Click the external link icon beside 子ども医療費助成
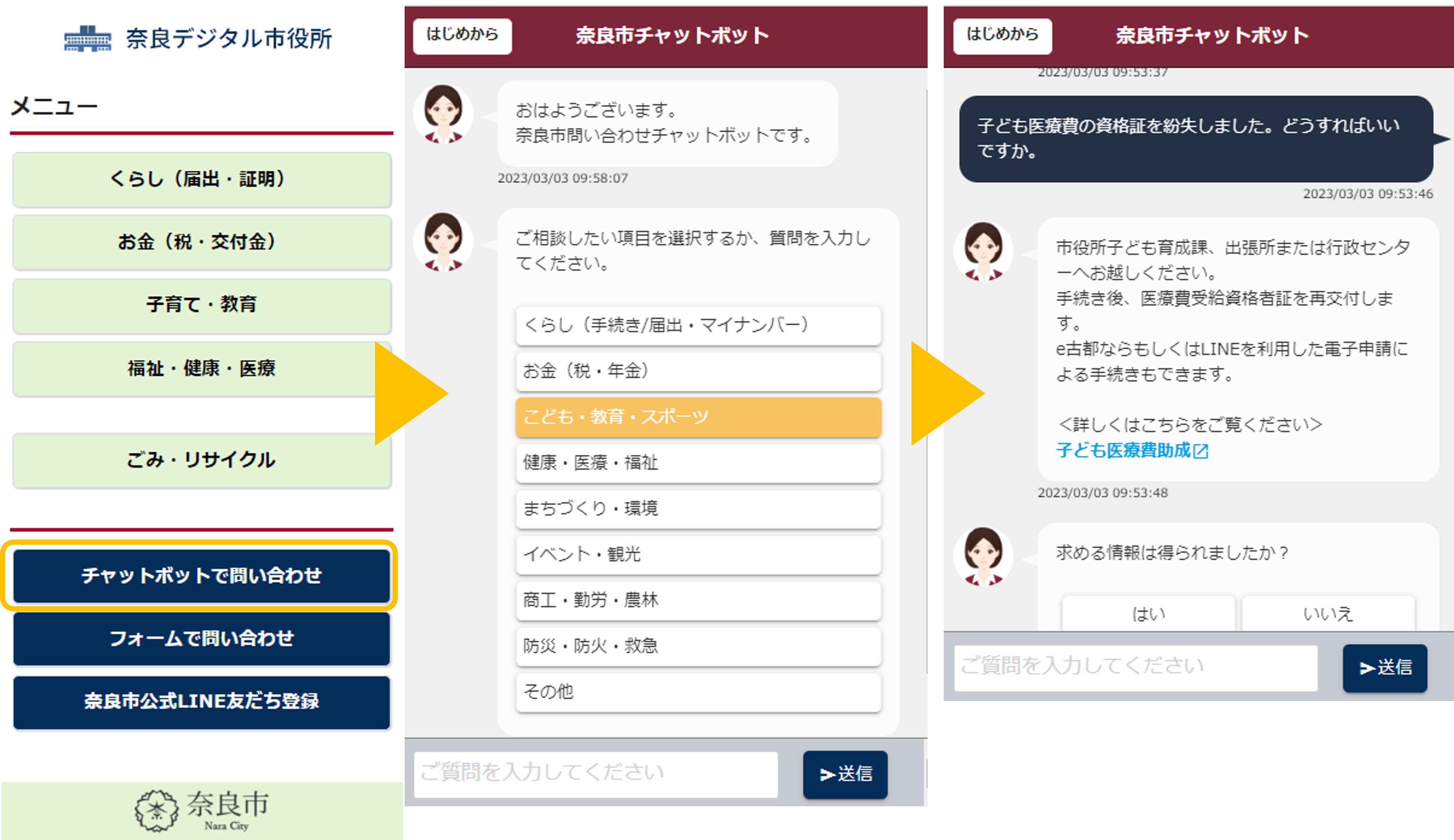The width and height of the screenshot is (1454, 840). (x=1201, y=451)
